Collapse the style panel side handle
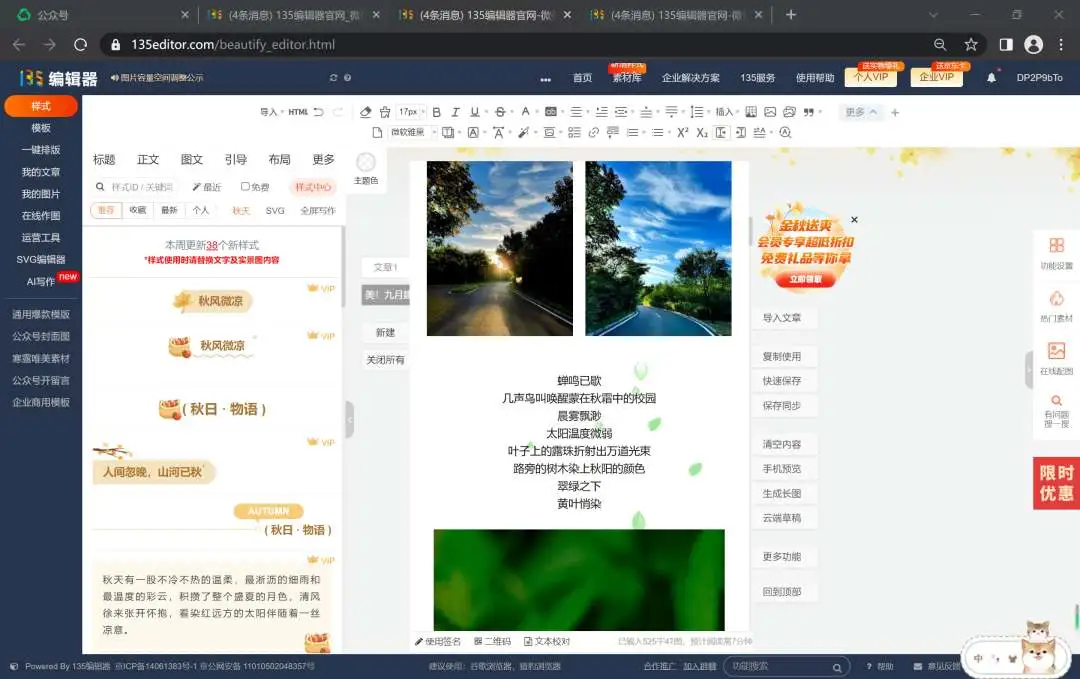This screenshot has height=679, width=1080. 349,419
